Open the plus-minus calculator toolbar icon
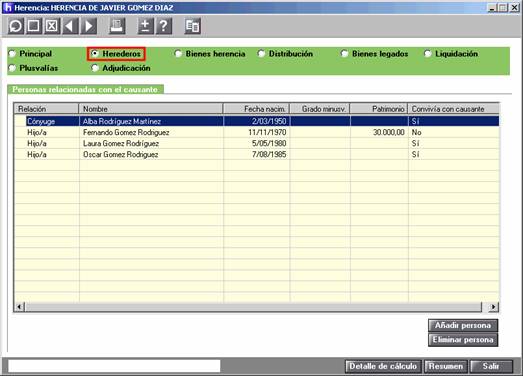 (145, 26)
